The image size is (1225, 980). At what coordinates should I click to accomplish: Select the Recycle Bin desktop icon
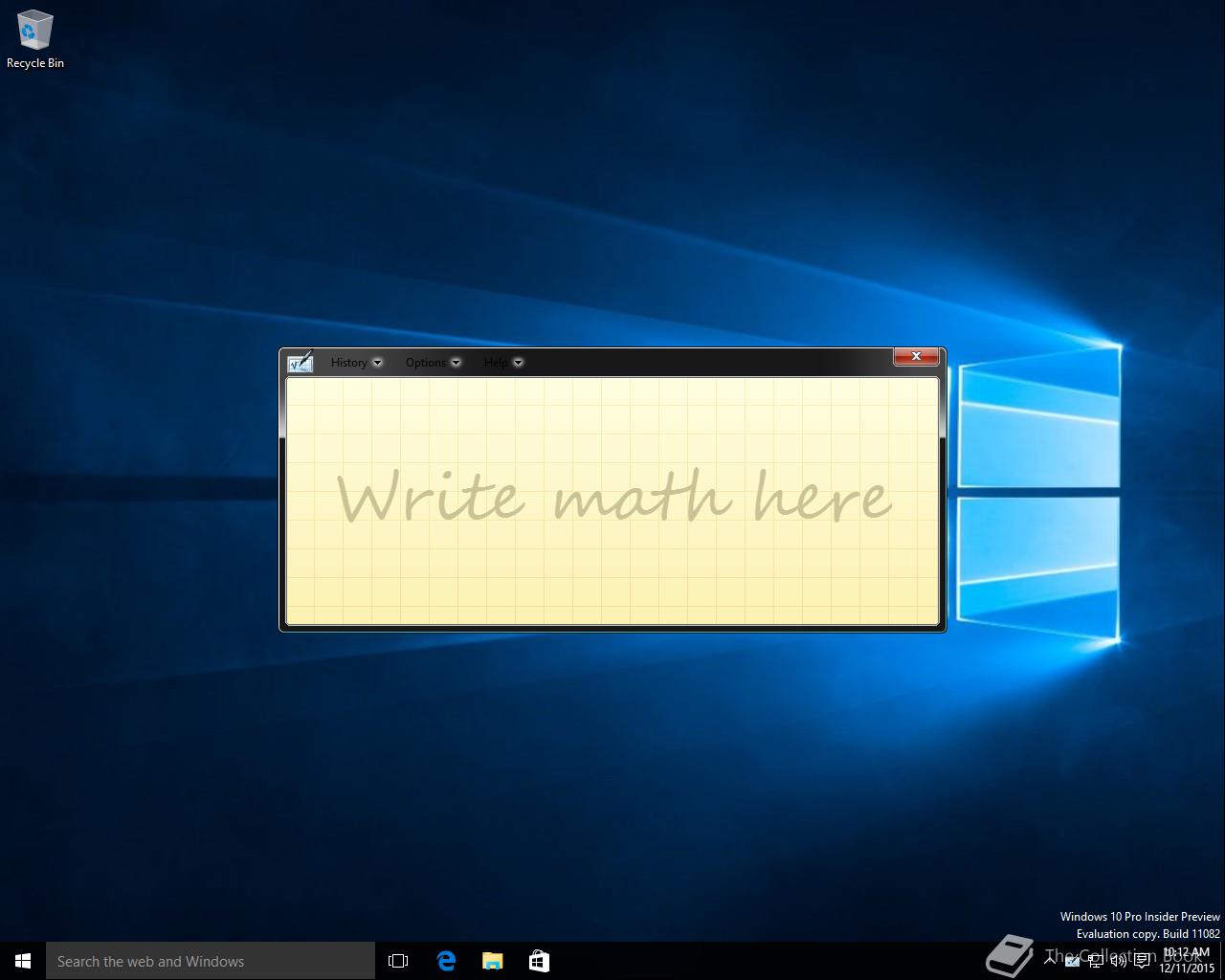[x=35, y=39]
